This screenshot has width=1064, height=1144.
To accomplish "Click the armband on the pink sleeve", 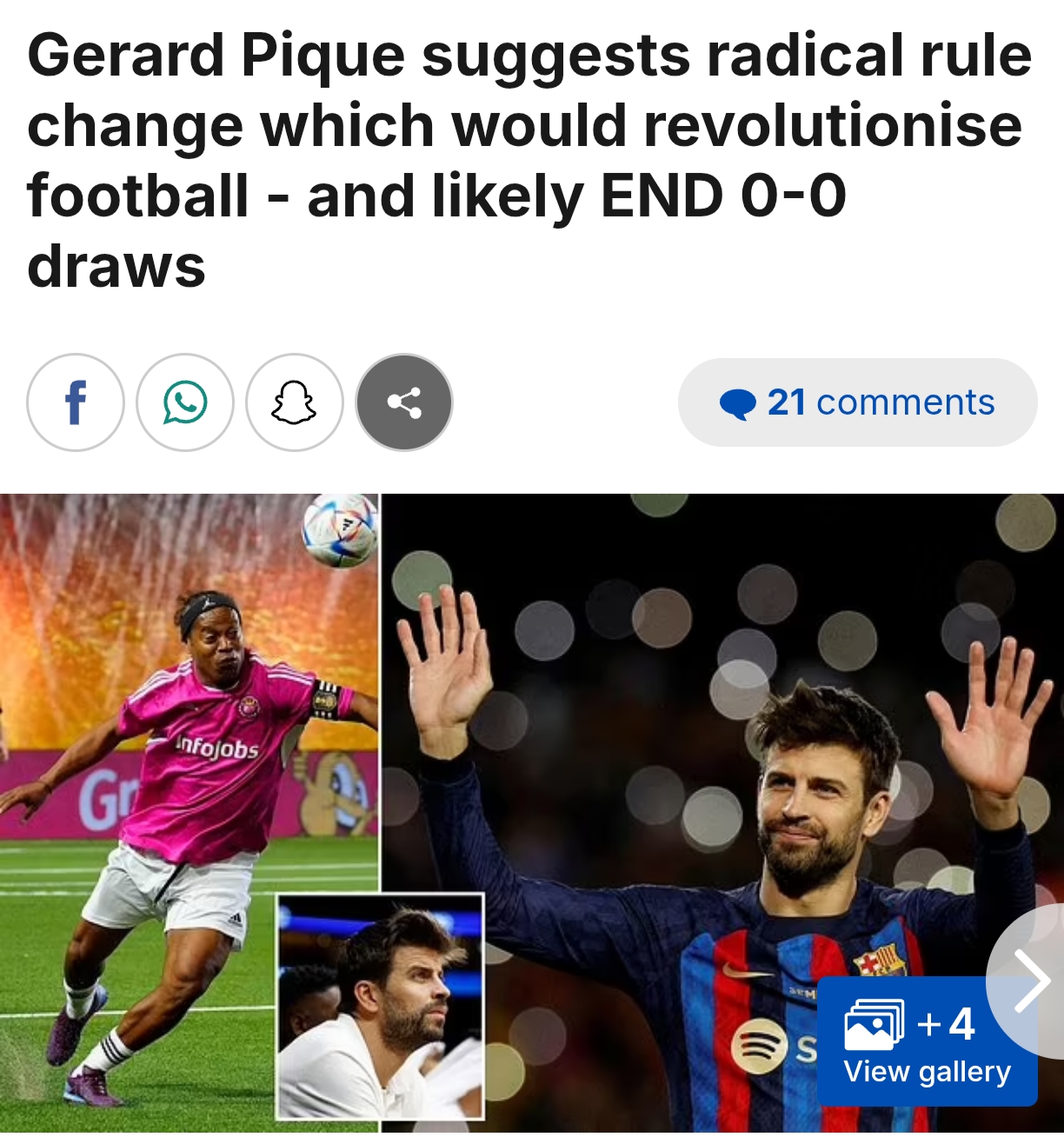I will pos(325,699).
